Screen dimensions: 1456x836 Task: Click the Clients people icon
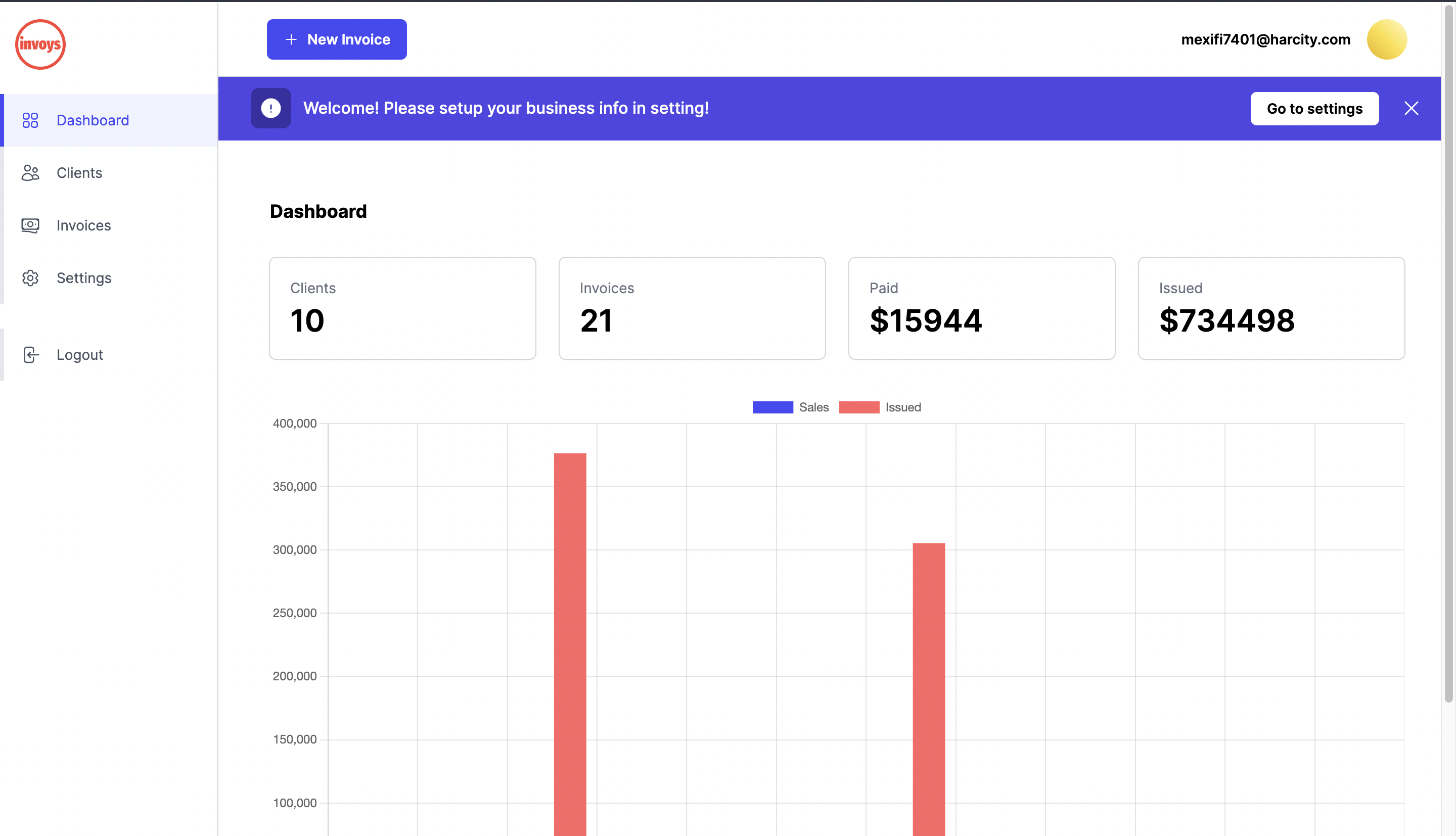pos(30,173)
